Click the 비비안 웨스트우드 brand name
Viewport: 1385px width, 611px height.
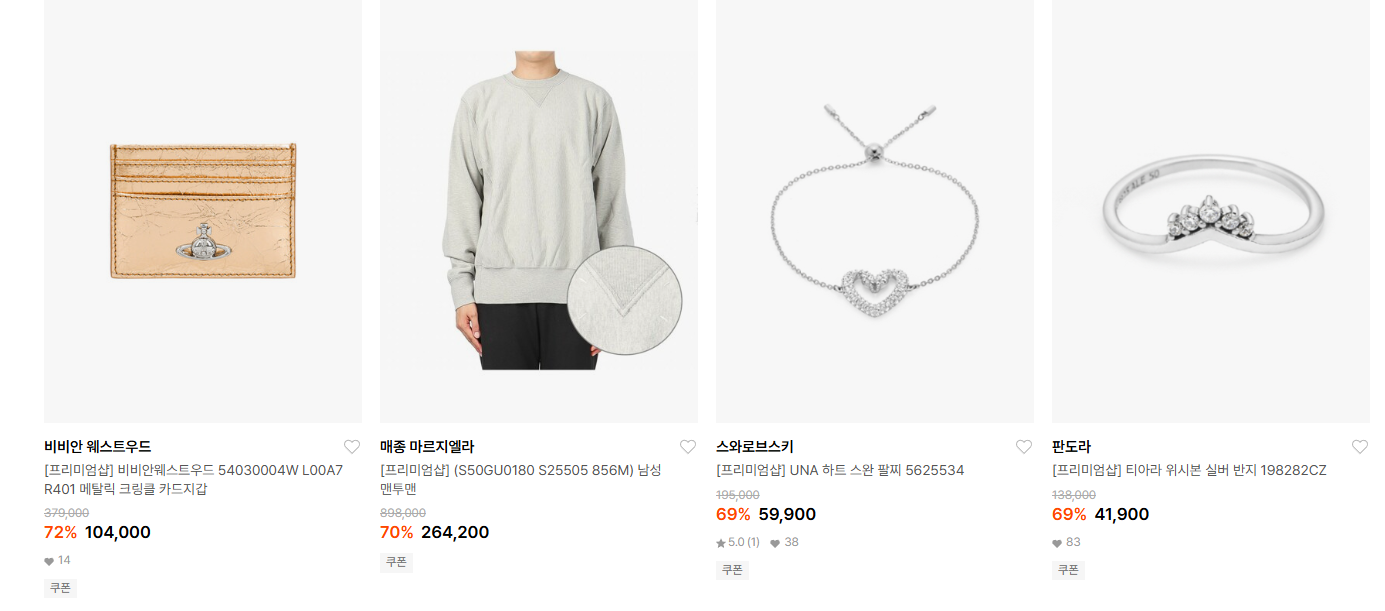click(97, 447)
